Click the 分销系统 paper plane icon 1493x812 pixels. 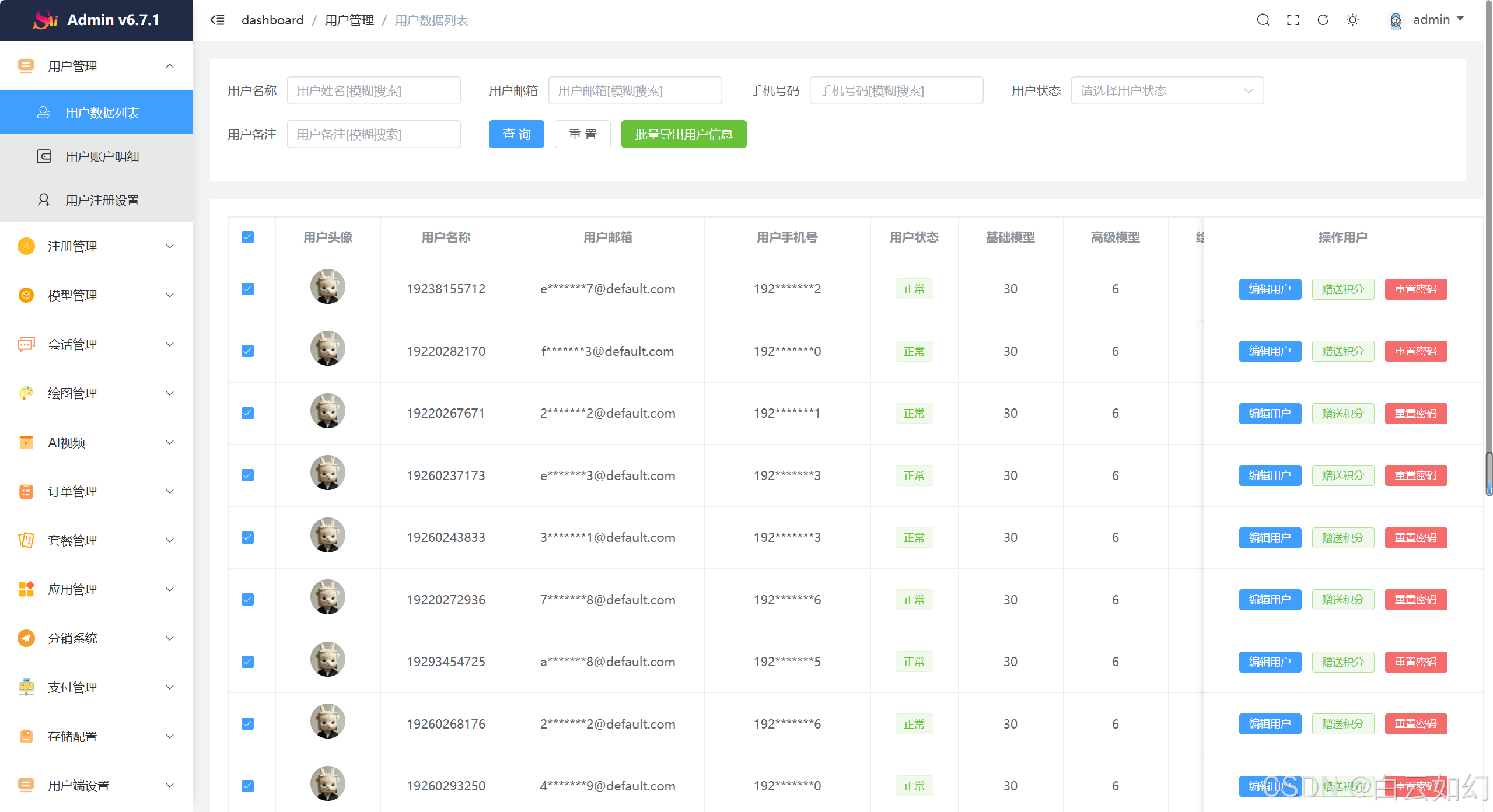coord(26,638)
